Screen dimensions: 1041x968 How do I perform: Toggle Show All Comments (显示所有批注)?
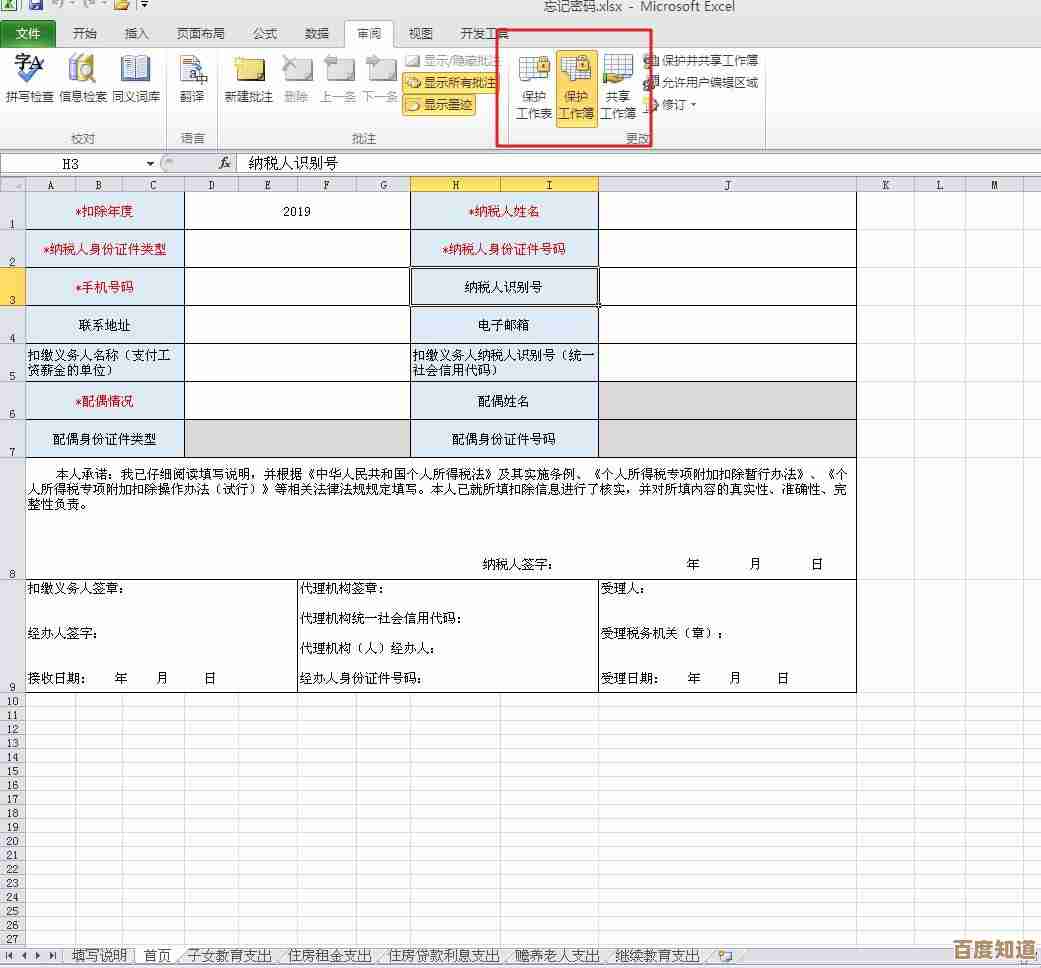[451, 83]
